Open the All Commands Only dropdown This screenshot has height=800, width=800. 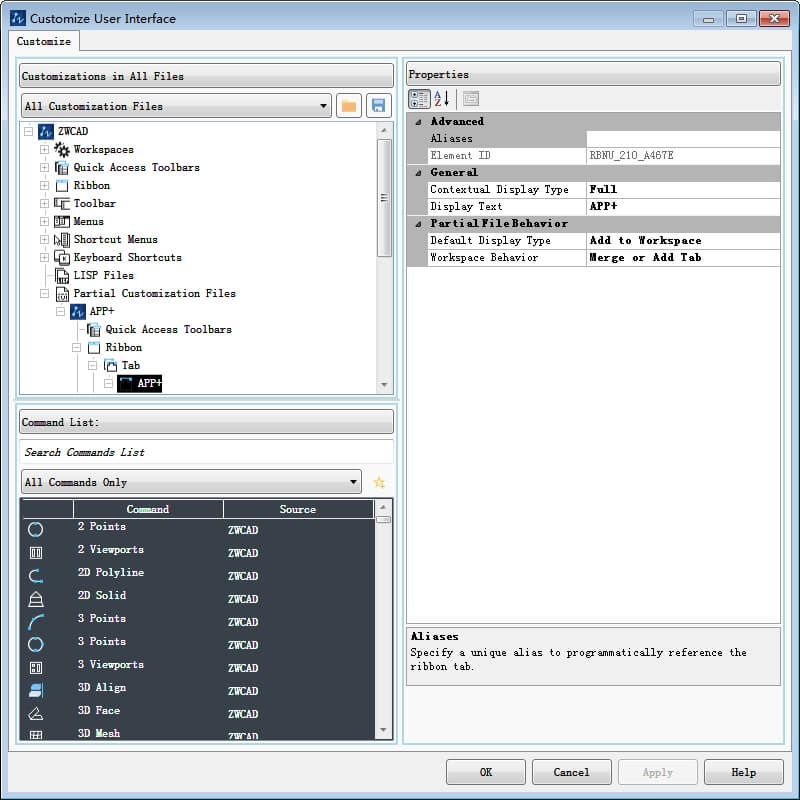tap(191, 482)
